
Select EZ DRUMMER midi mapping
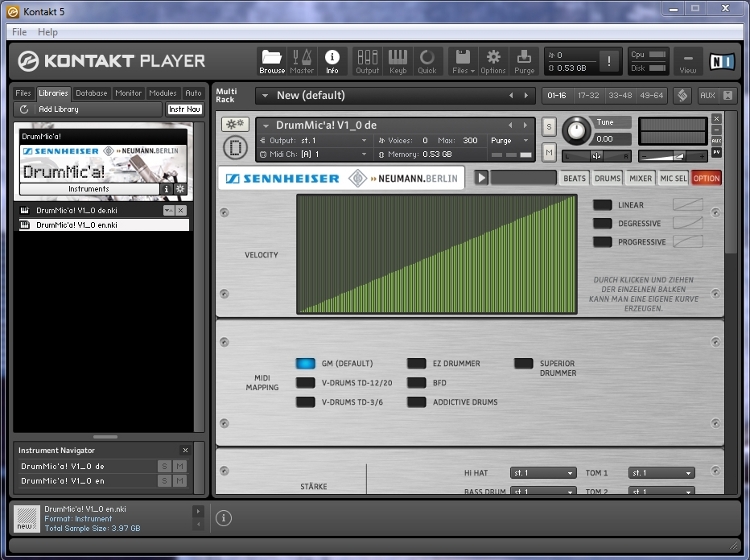tap(417, 363)
